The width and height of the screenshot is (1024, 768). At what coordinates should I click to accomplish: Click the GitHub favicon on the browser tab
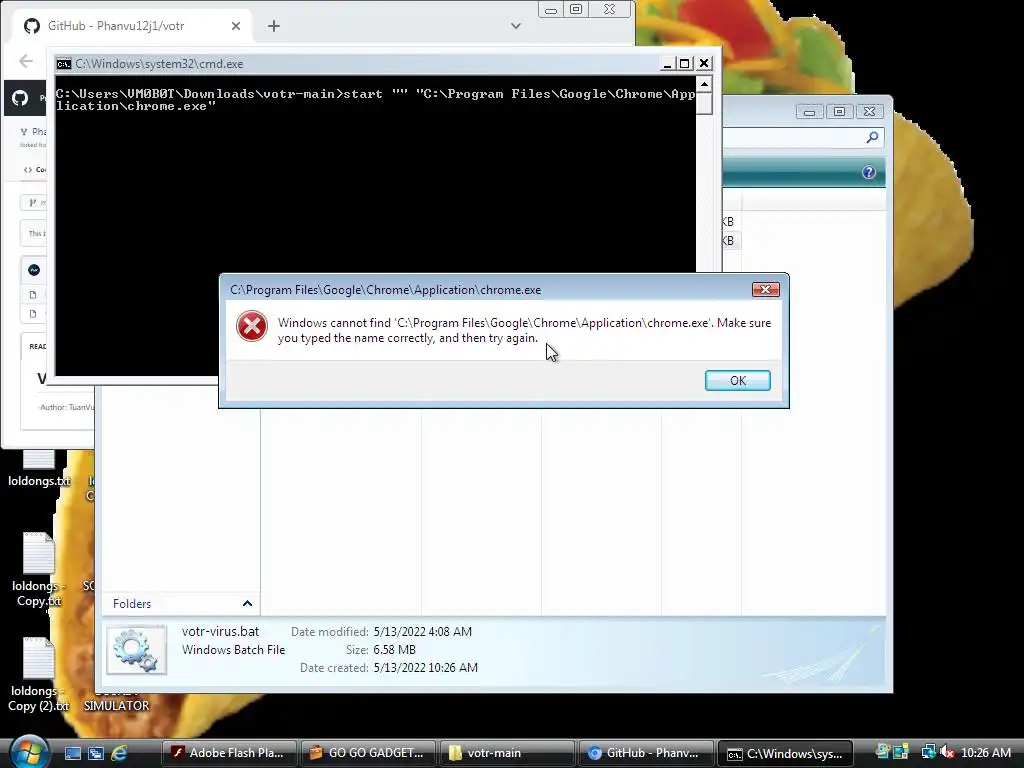click(31, 25)
